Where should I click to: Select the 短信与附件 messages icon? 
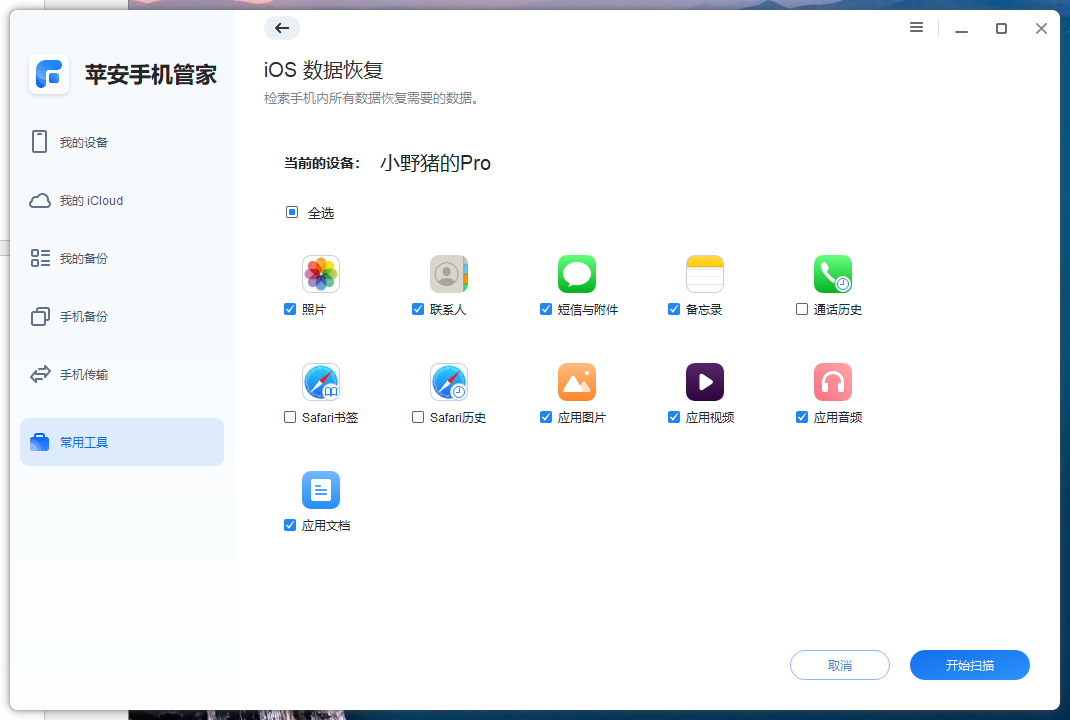[x=577, y=273]
